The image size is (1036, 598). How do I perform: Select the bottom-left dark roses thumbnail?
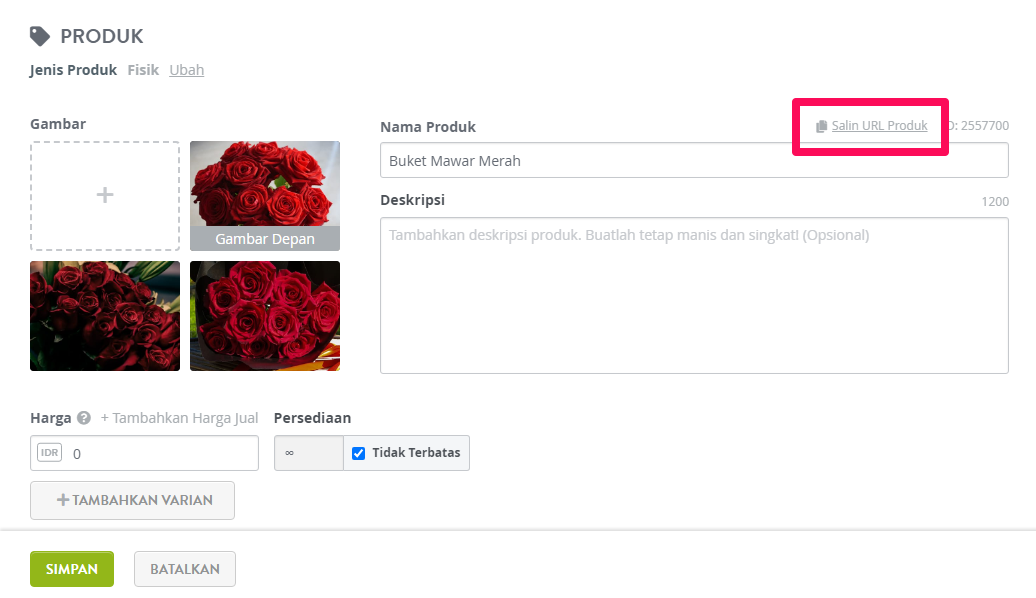pos(105,316)
